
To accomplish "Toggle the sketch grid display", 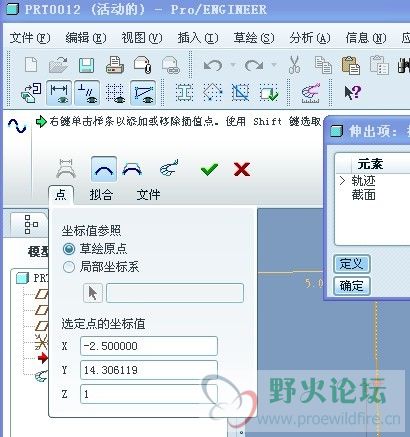I will point(115,93).
